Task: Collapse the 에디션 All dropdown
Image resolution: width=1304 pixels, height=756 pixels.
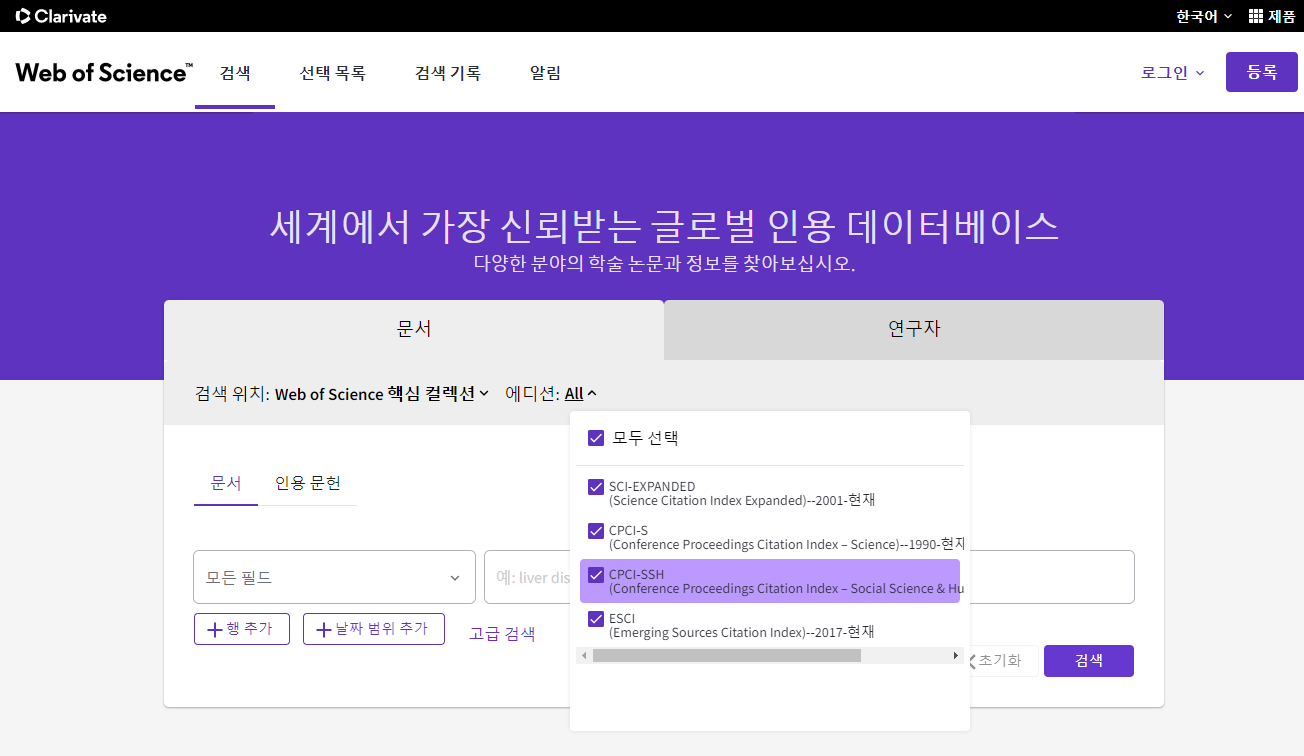Action: coord(581,394)
